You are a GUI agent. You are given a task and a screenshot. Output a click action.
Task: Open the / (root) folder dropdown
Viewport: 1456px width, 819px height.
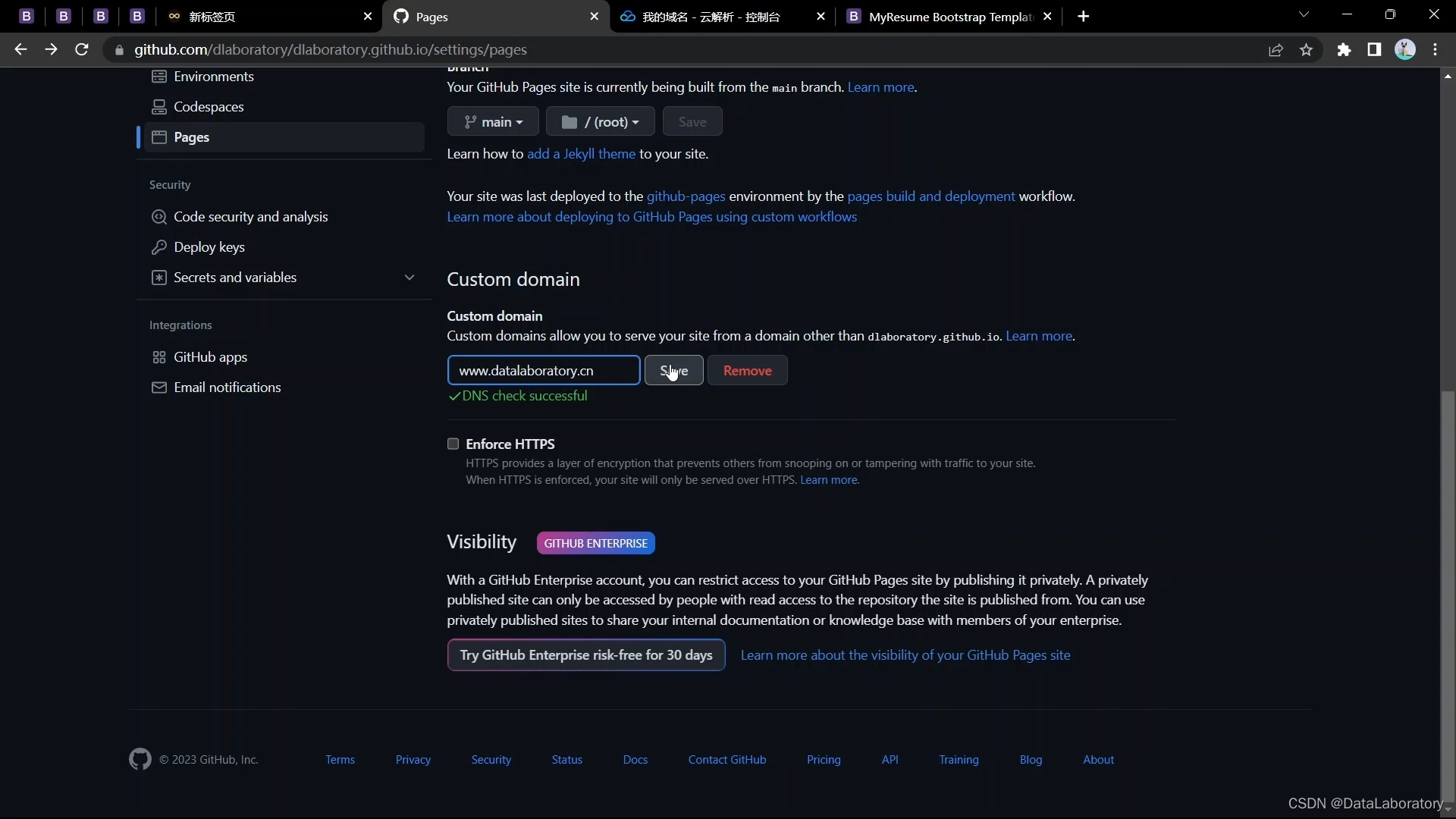click(601, 122)
